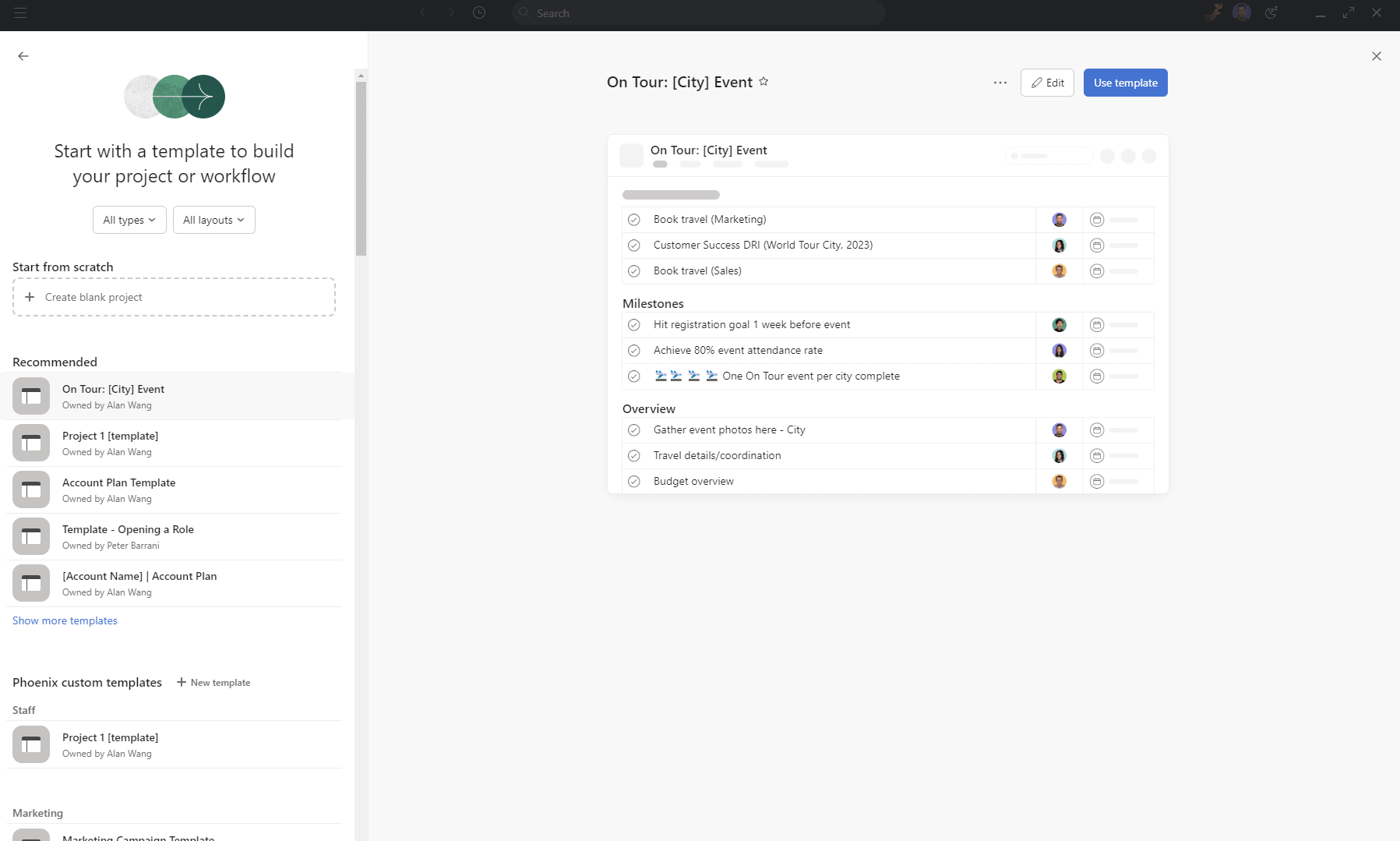
Task: Toggle completion for Travel details/coordination
Action: tap(634, 456)
